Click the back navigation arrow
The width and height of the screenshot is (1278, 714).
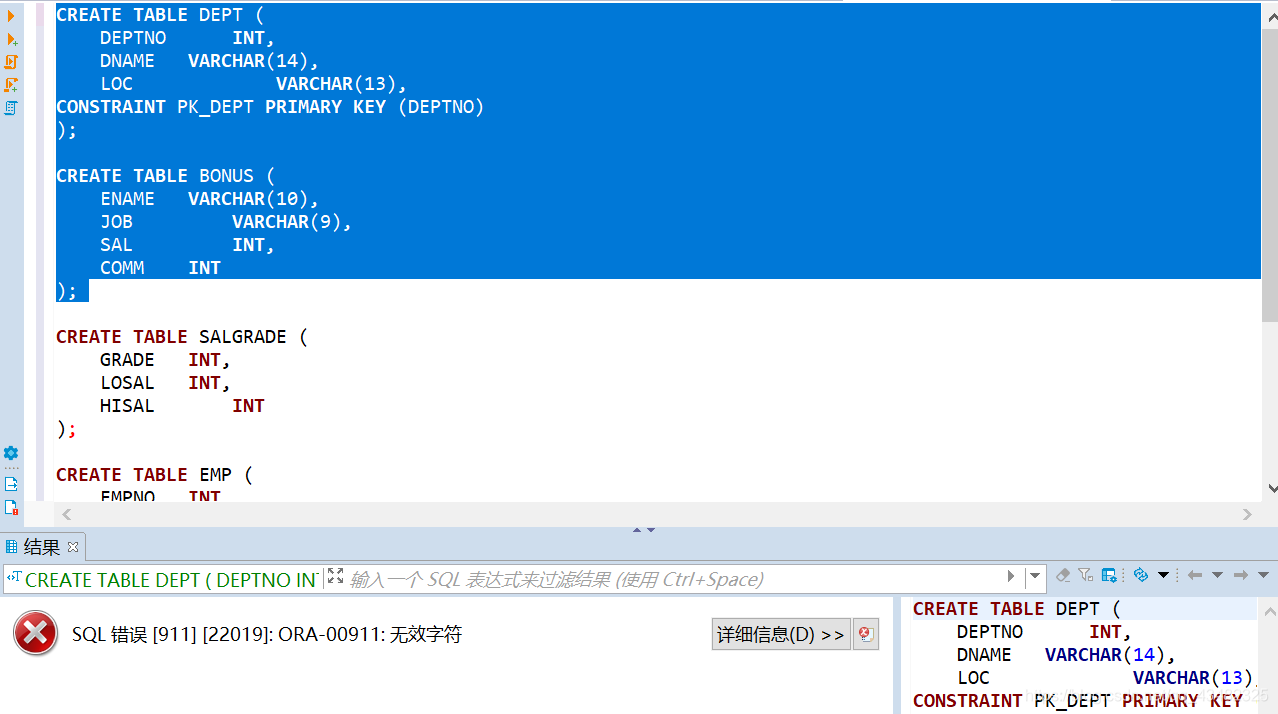click(1194, 575)
